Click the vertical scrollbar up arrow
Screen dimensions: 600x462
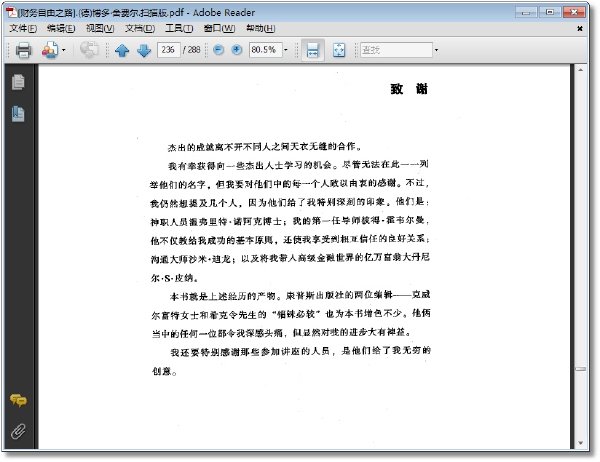[x=580, y=70]
